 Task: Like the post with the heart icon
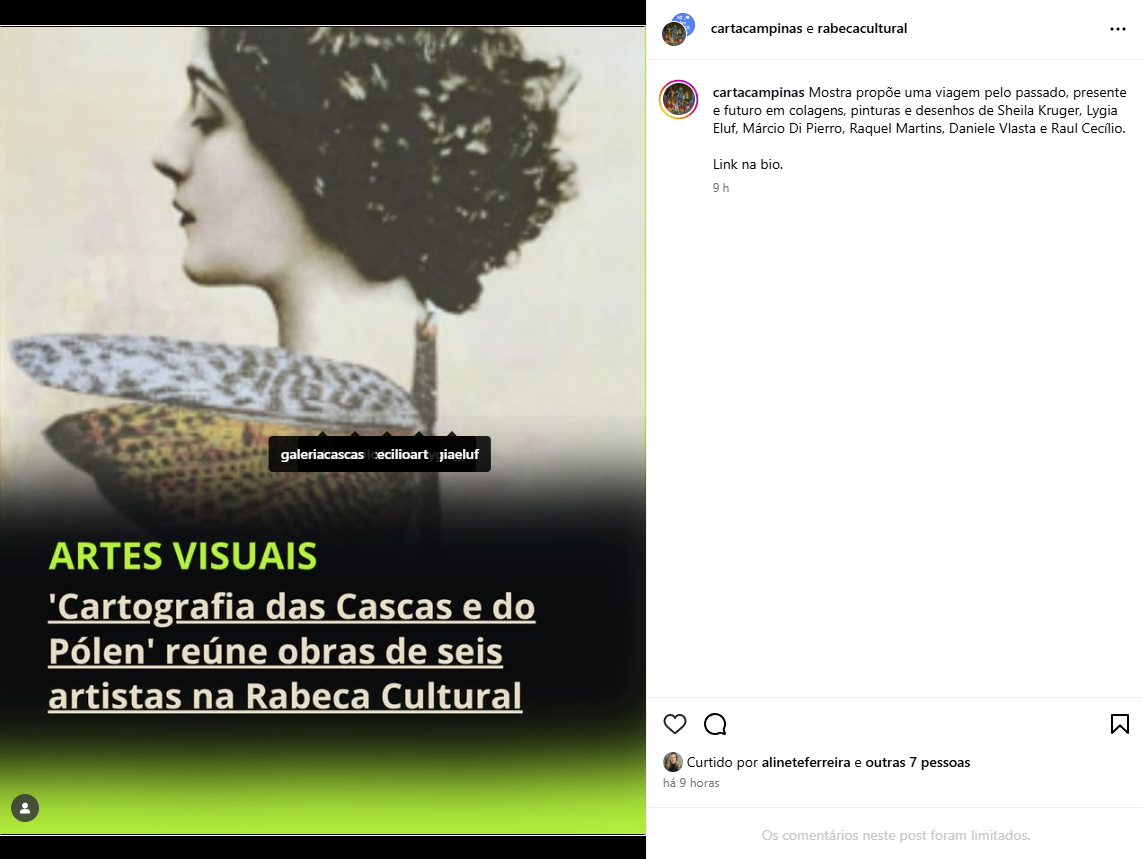pos(674,724)
